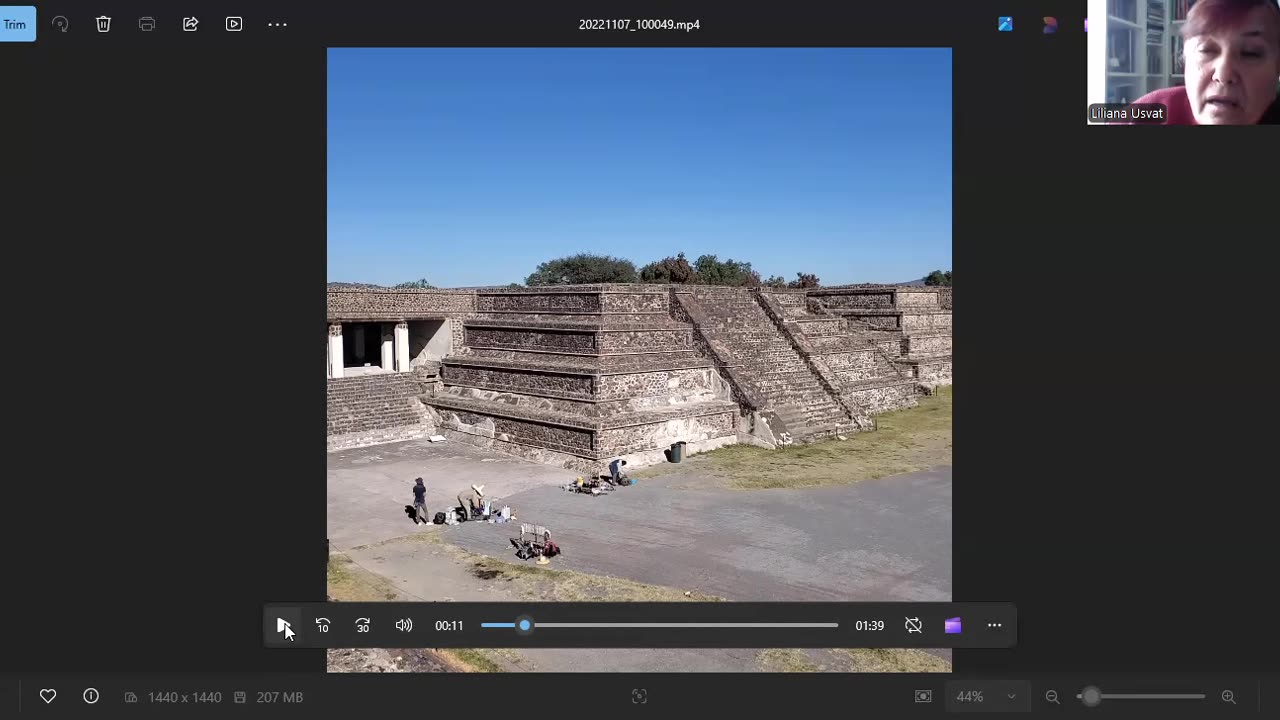Rotate the video using the rotate icon
The height and width of the screenshot is (720, 1280).
click(60, 24)
